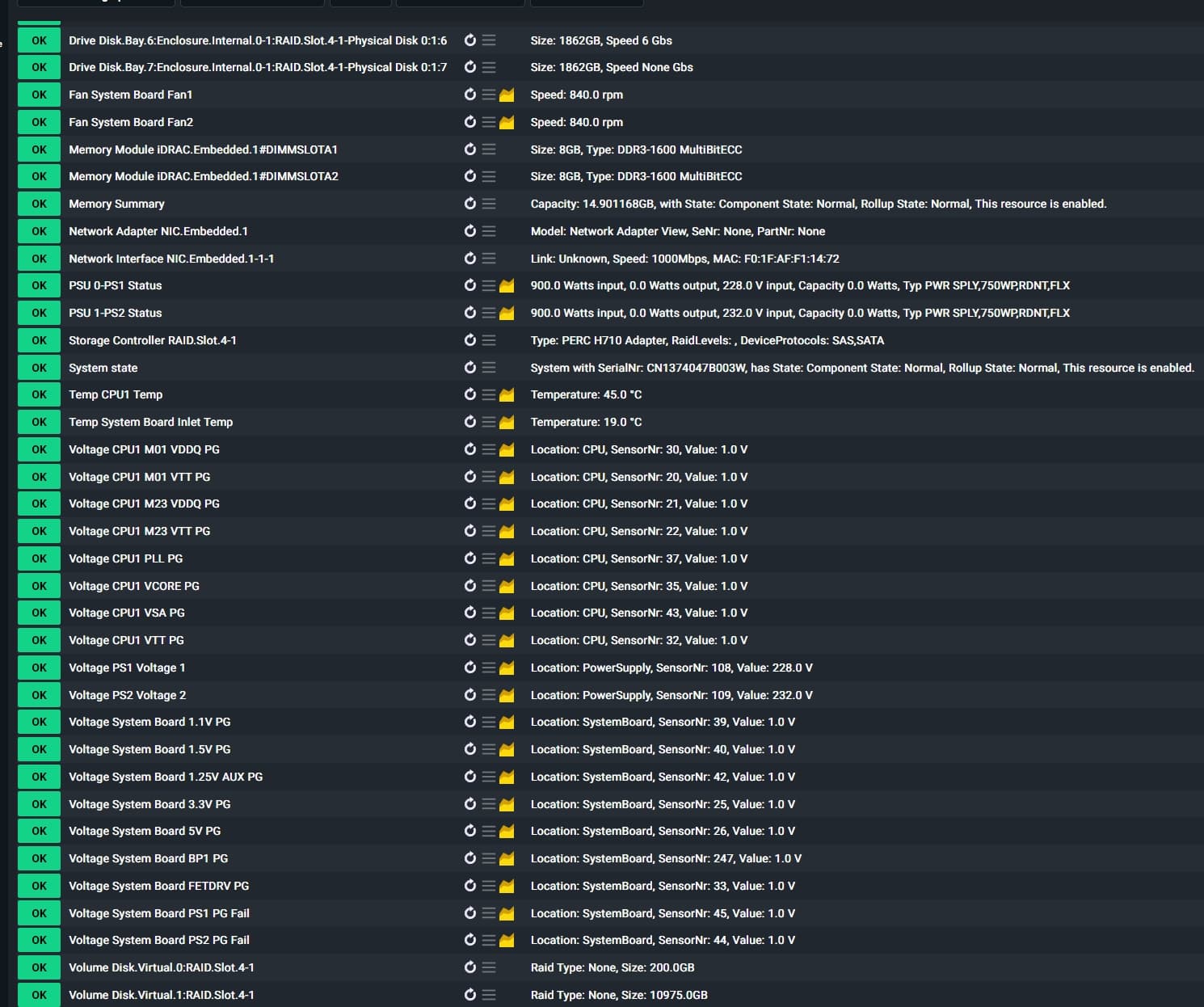Reschedule the System state service check
The width and height of the screenshot is (1204, 1007).
click(469, 368)
